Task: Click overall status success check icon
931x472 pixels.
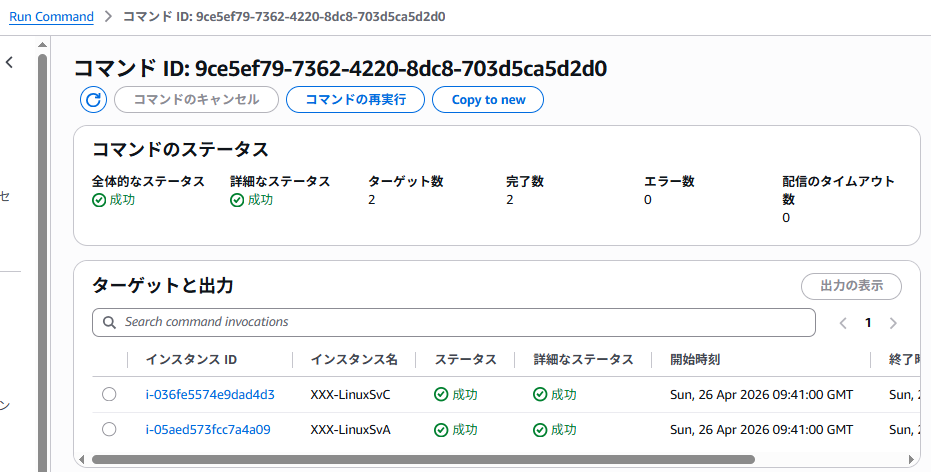Action: pyautogui.click(x=99, y=200)
